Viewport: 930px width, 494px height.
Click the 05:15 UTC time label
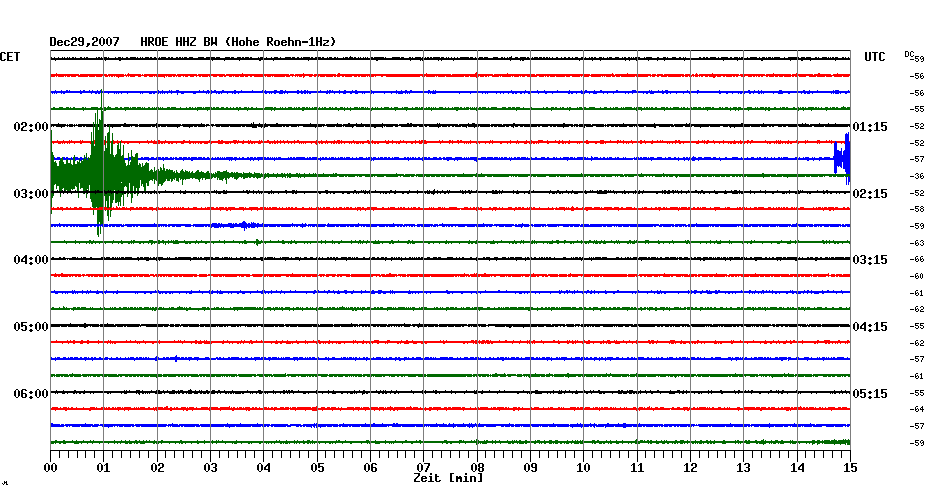[x=870, y=393]
